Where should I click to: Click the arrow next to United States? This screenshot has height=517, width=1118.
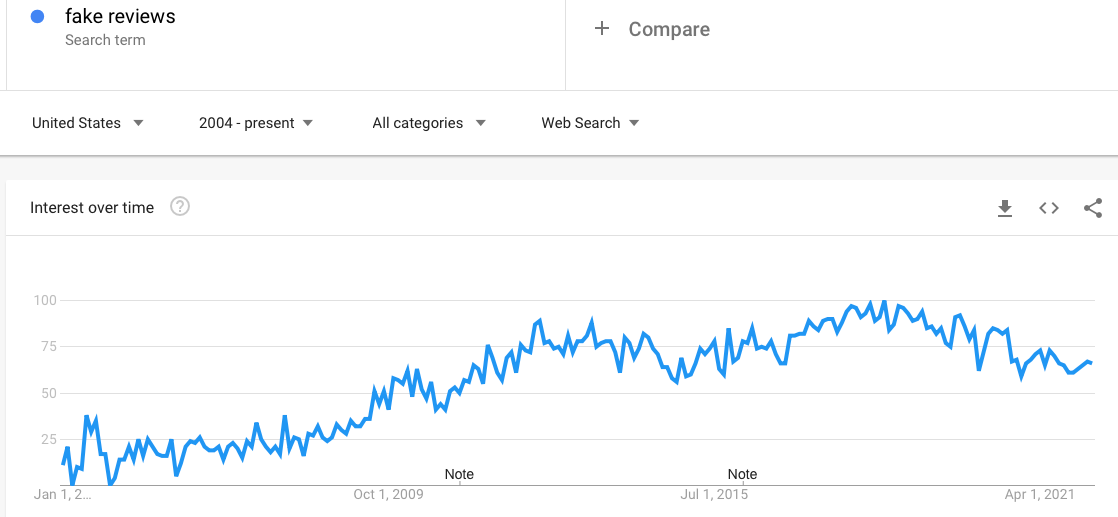pyautogui.click(x=138, y=123)
